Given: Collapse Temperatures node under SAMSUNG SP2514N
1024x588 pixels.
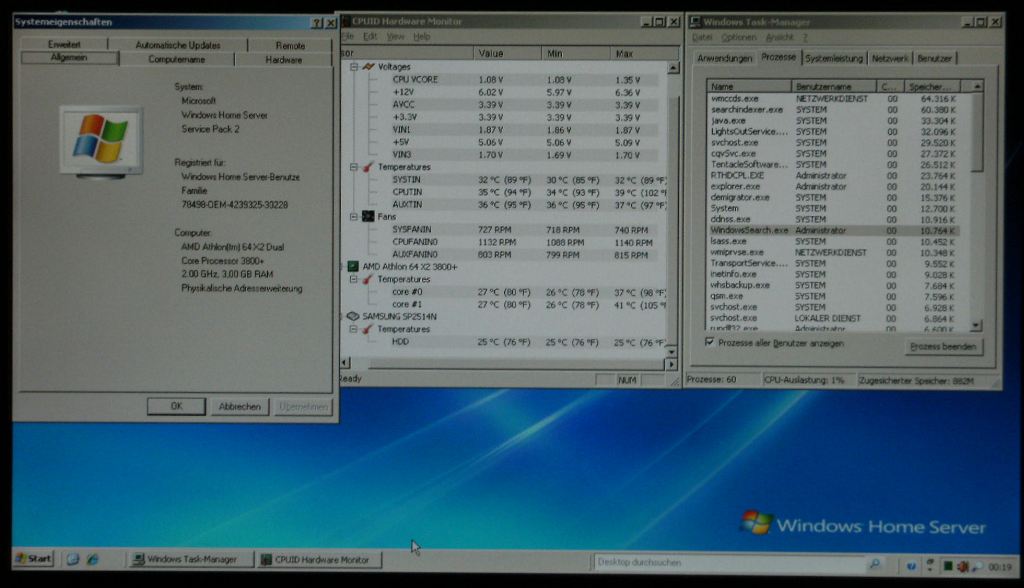Looking at the screenshot, I should (354, 329).
